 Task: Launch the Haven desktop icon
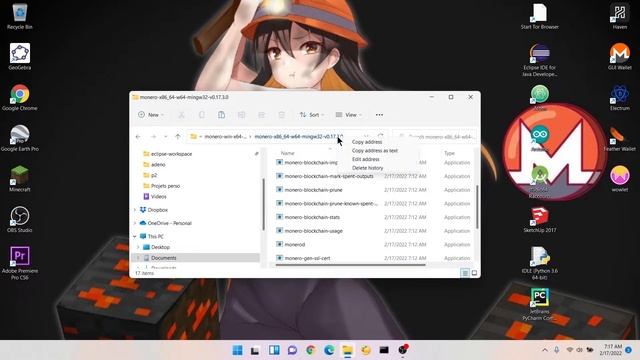point(620,16)
